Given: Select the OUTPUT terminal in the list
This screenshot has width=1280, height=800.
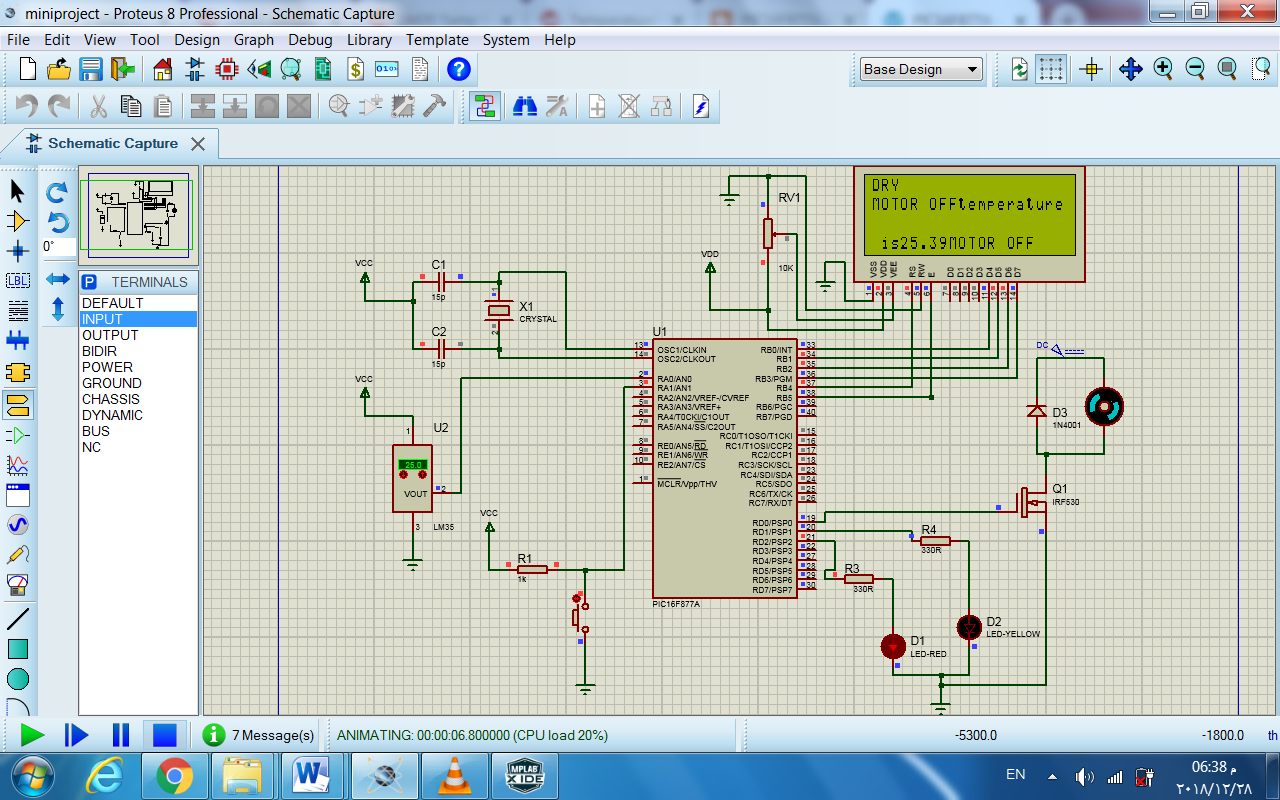Looking at the screenshot, I should tap(138, 335).
